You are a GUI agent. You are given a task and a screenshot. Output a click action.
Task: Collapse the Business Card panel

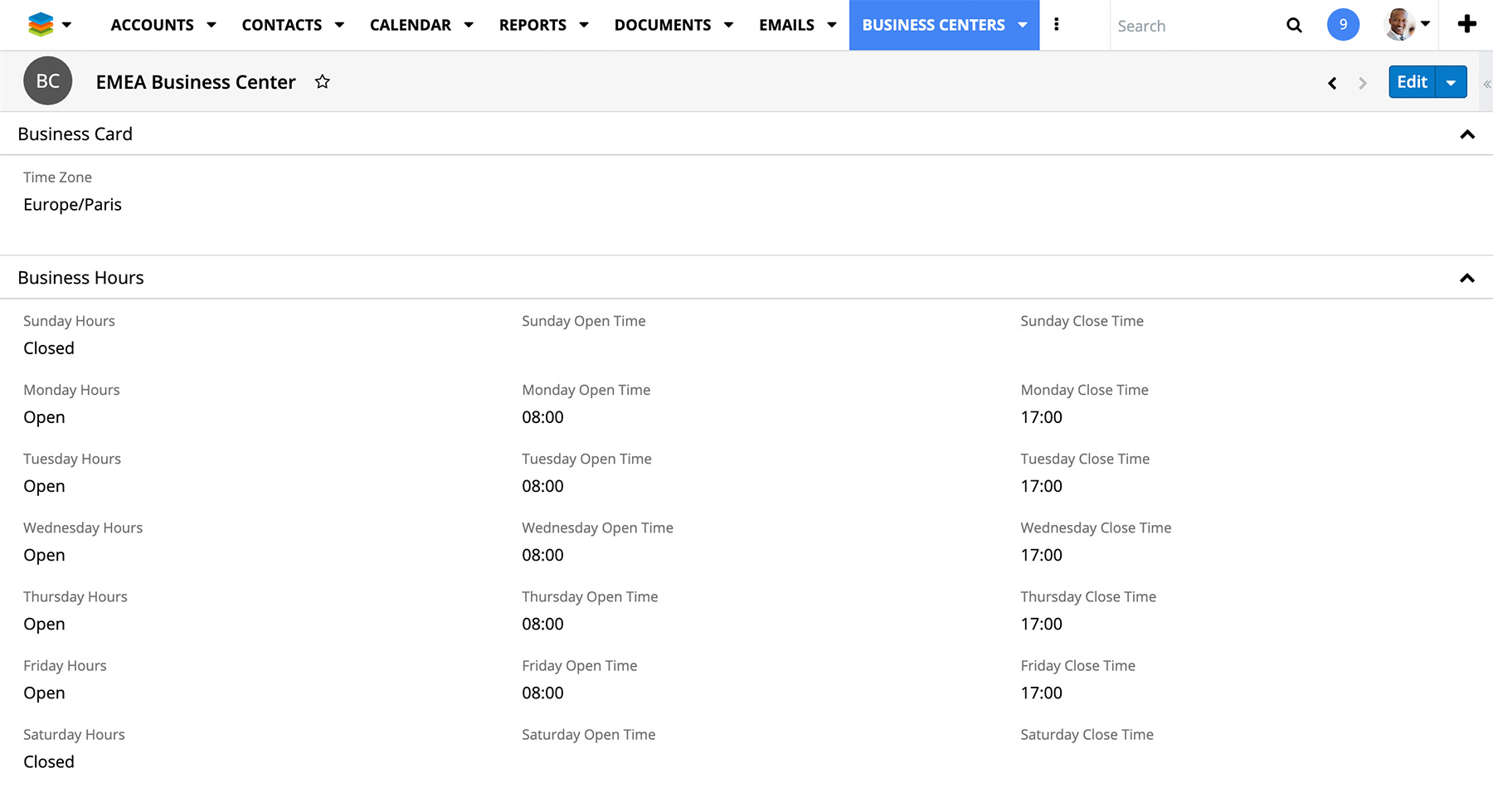pyautogui.click(x=1466, y=134)
